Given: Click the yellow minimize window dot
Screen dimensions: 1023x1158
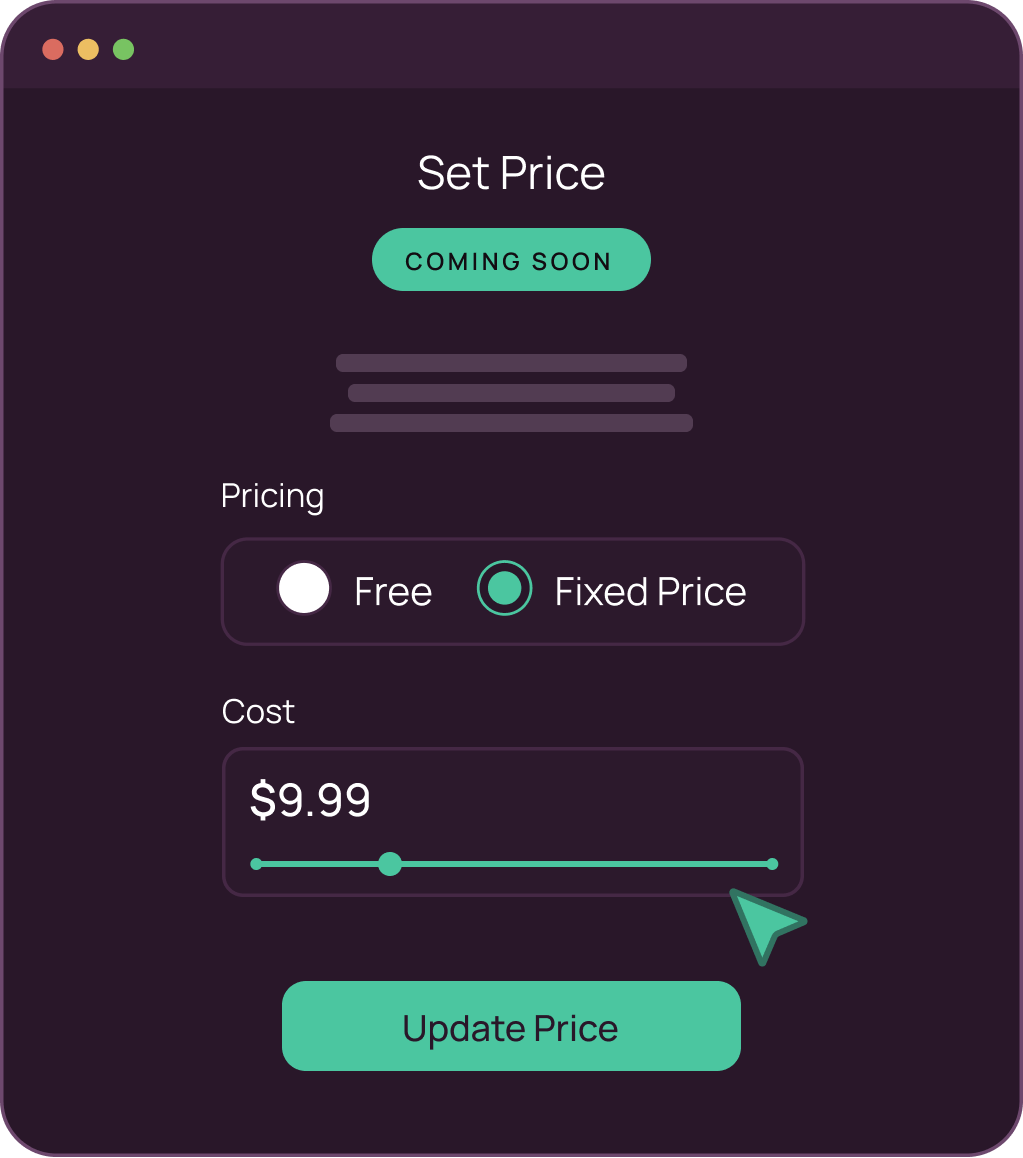Looking at the screenshot, I should point(88,49).
